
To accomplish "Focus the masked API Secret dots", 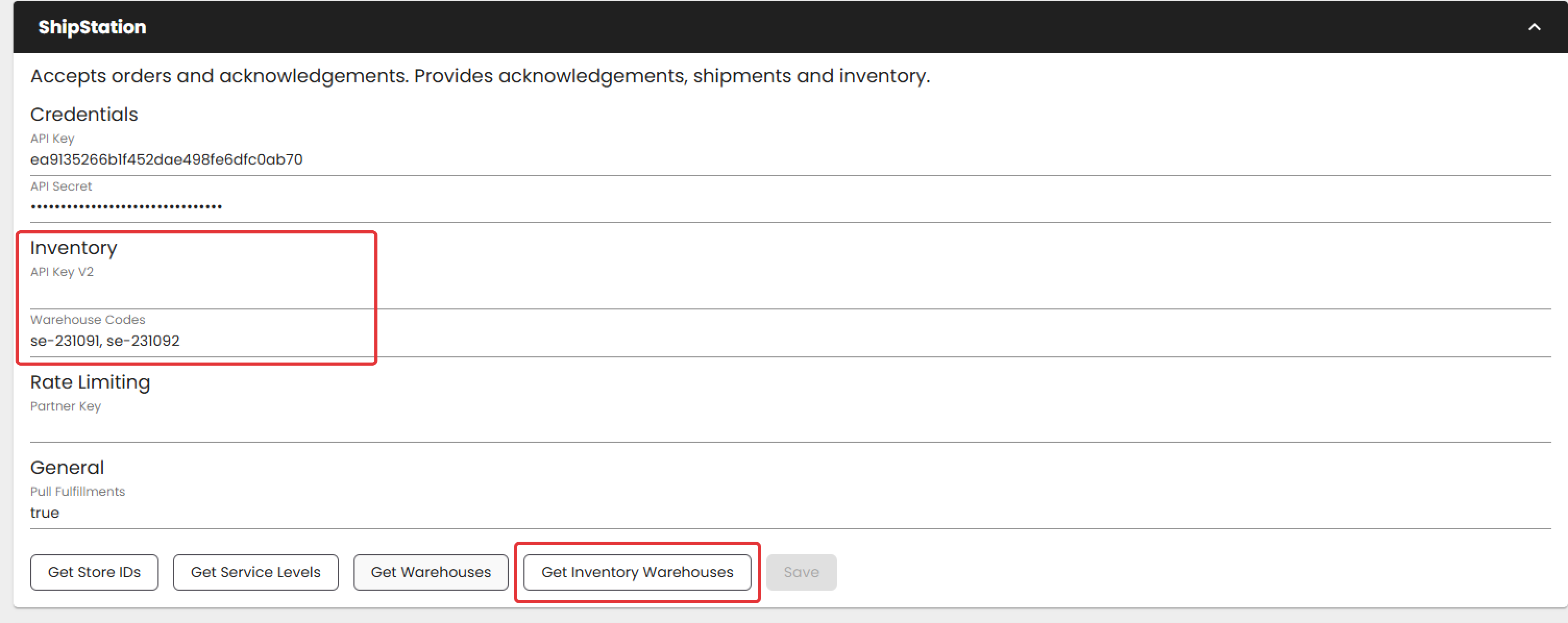I will point(126,207).
